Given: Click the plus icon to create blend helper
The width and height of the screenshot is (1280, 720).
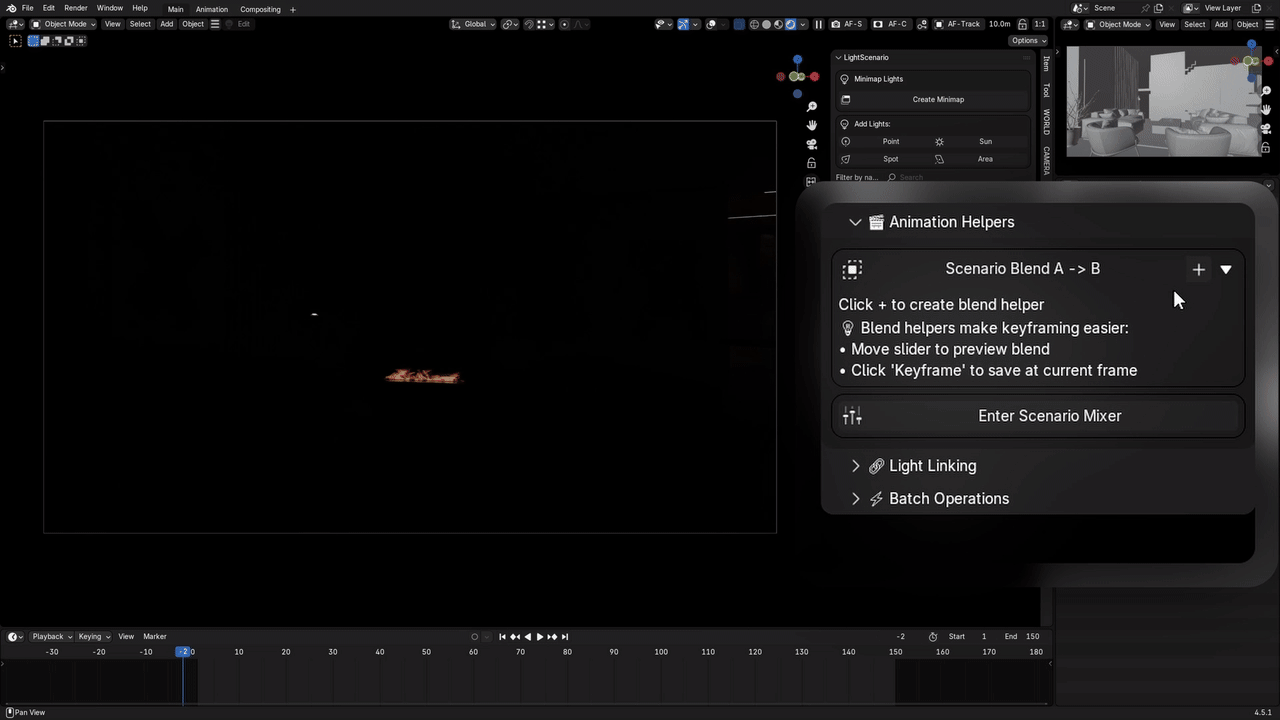Looking at the screenshot, I should pyautogui.click(x=1198, y=269).
